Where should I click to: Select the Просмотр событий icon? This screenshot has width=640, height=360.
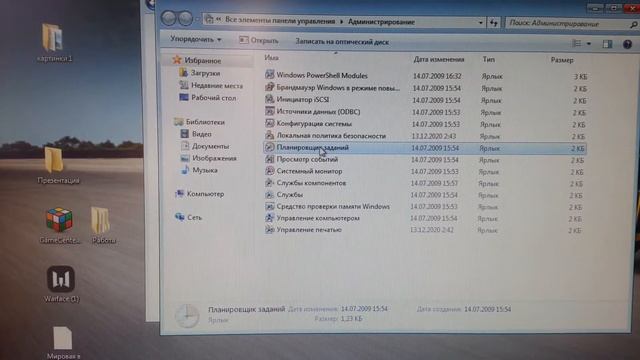coord(269,159)
